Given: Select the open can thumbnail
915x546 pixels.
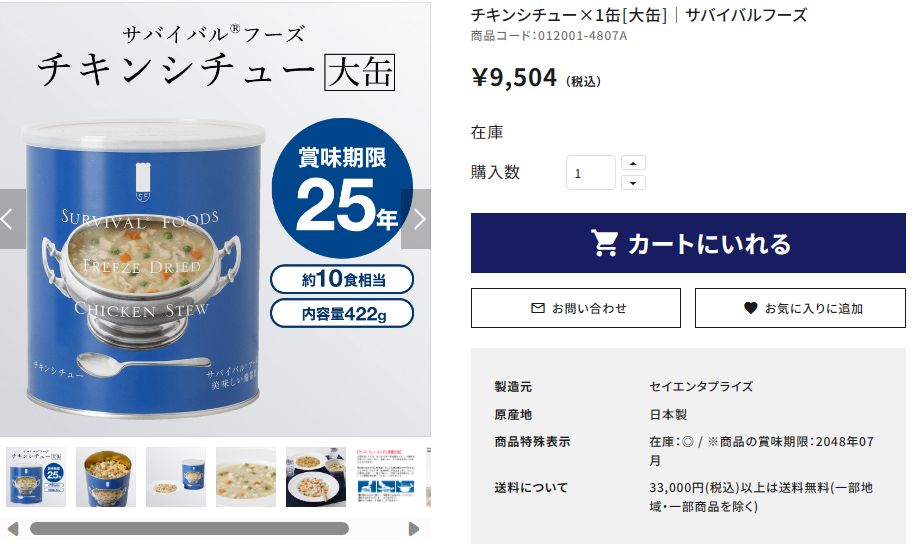Looking at the screenshot, I should [106, 477].
